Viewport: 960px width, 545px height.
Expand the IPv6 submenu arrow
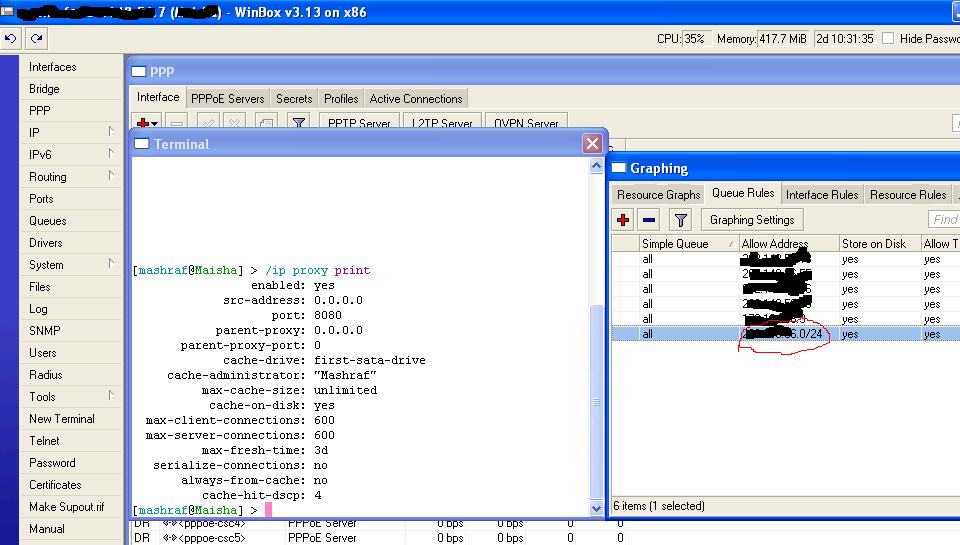[111, 154]
